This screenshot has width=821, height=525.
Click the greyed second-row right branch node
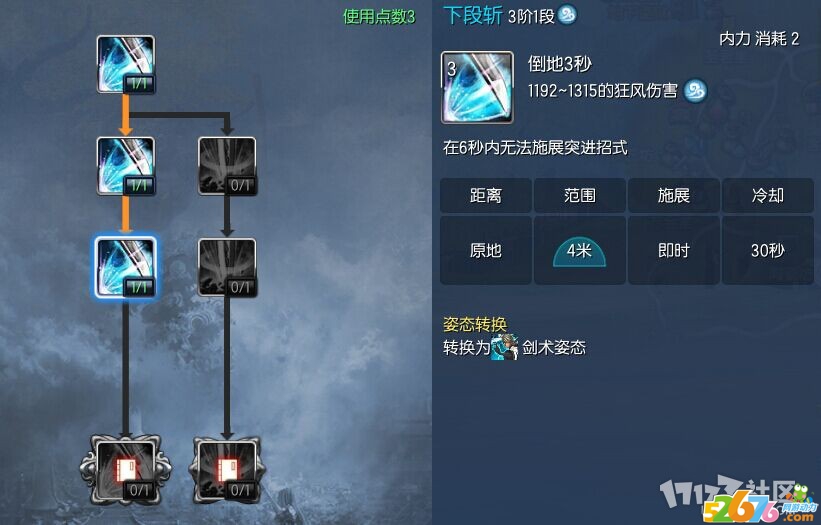(227, 166)
